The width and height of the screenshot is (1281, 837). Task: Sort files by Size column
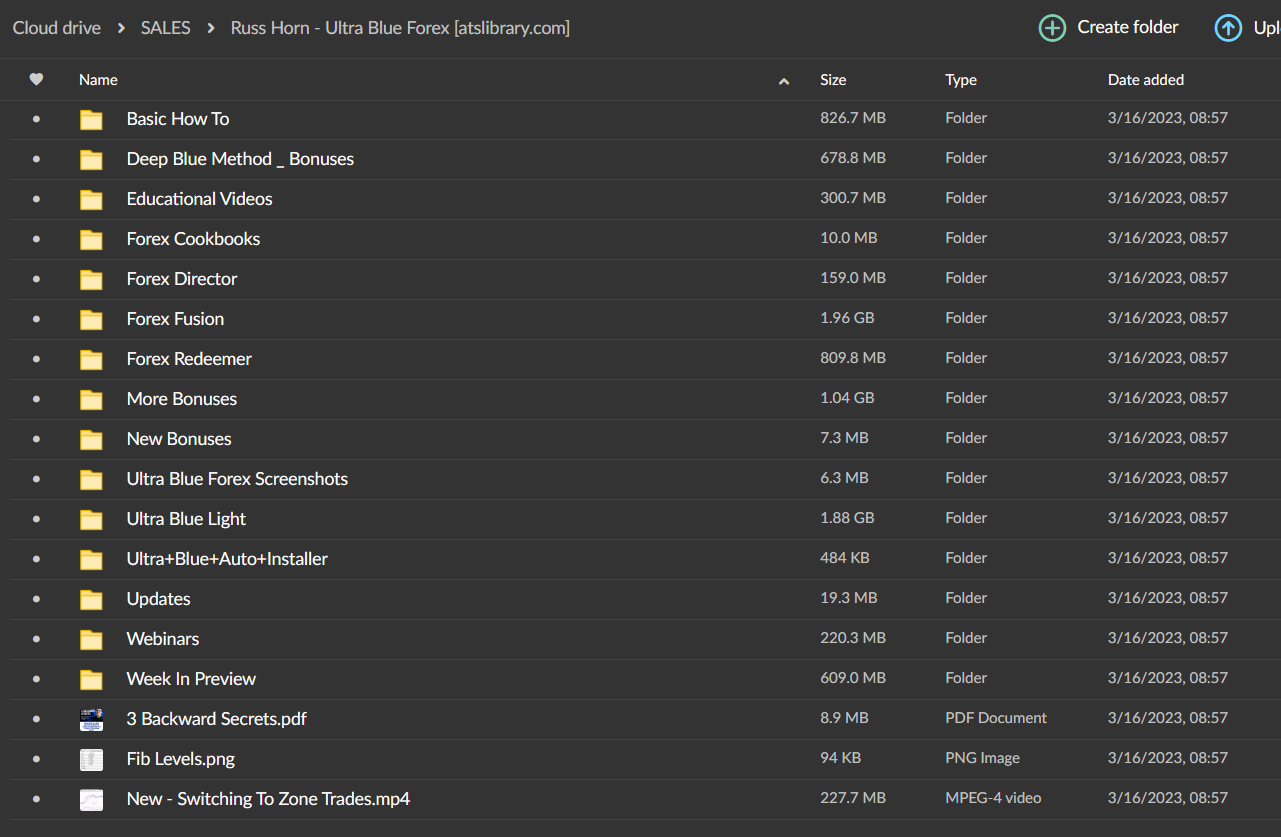(833, 80)
